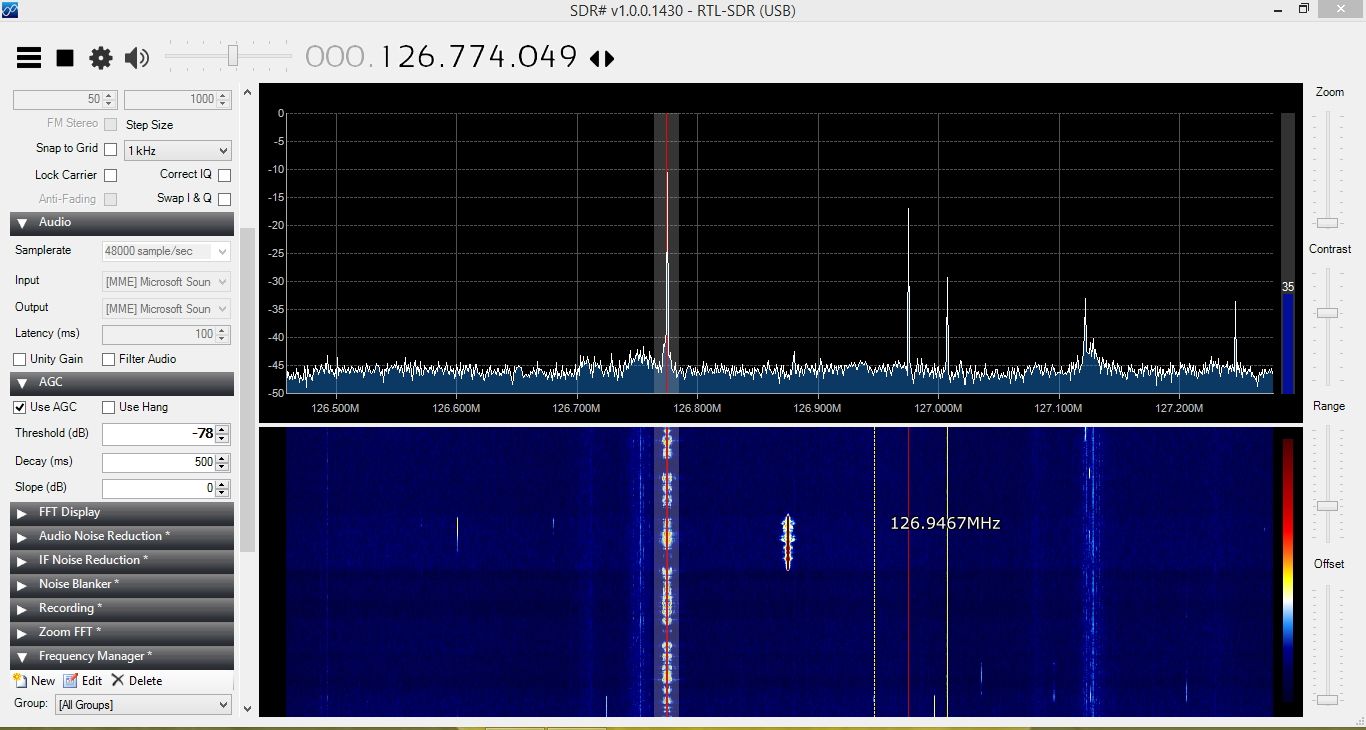Viewport: 1366px width, 730px height.
Task: Click the signal level indicator reading 35
Action: coord(1288,287)
